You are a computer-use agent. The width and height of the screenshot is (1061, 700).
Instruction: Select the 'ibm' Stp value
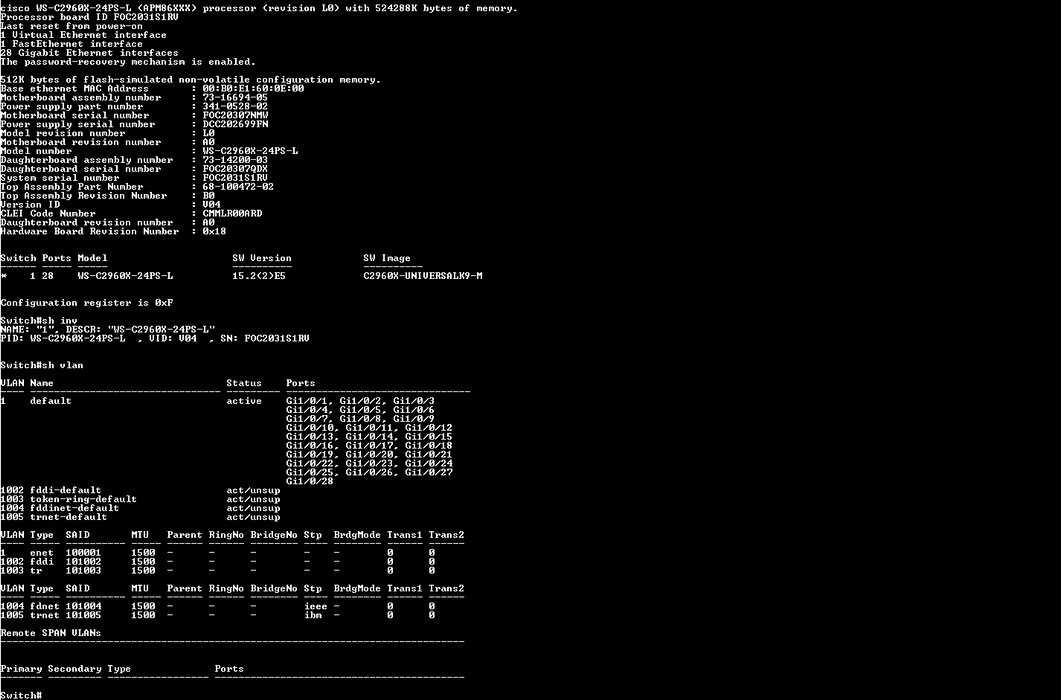(313, 615)
